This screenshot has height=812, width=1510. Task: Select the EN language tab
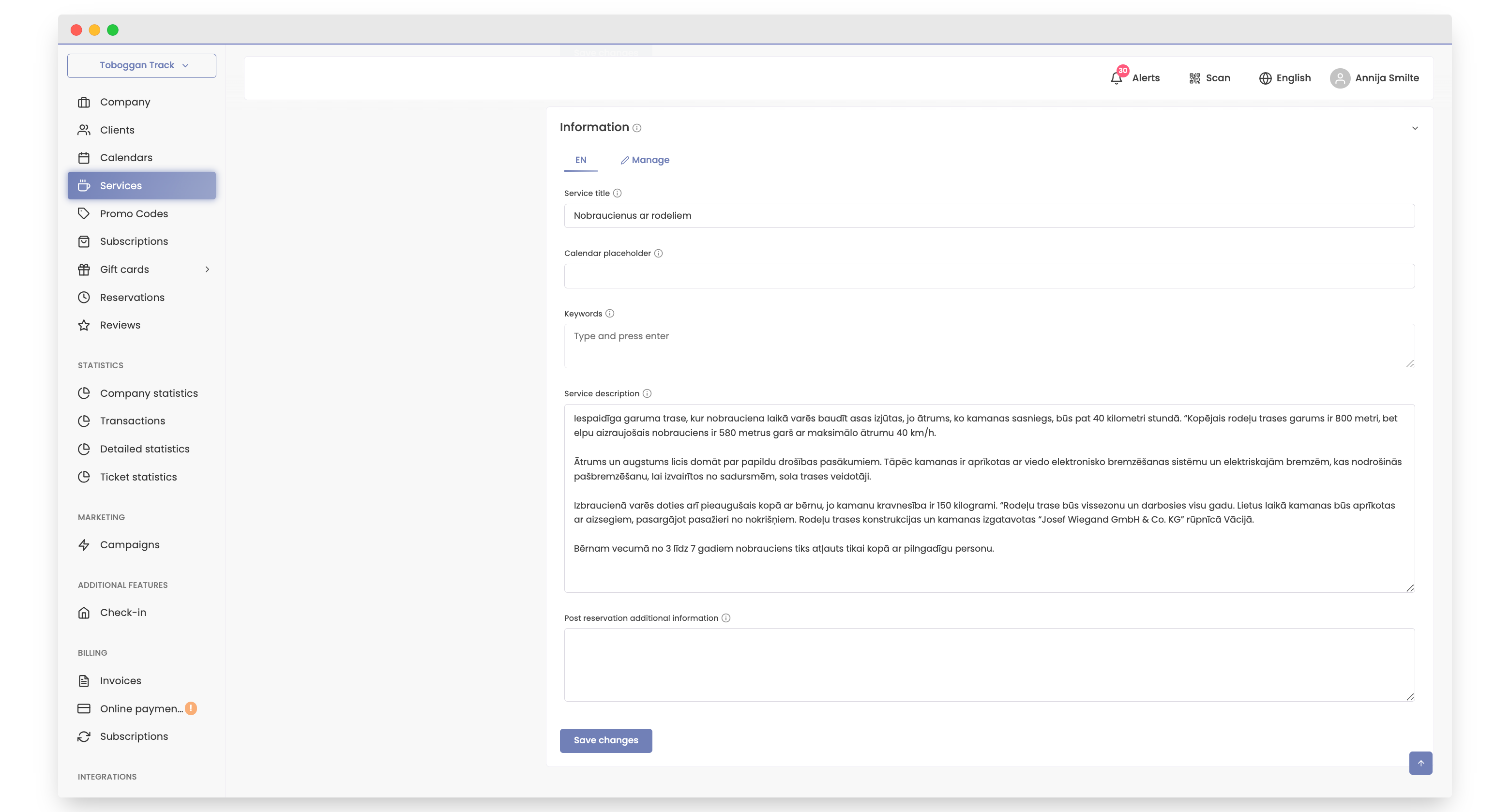(x=580, y=160)
